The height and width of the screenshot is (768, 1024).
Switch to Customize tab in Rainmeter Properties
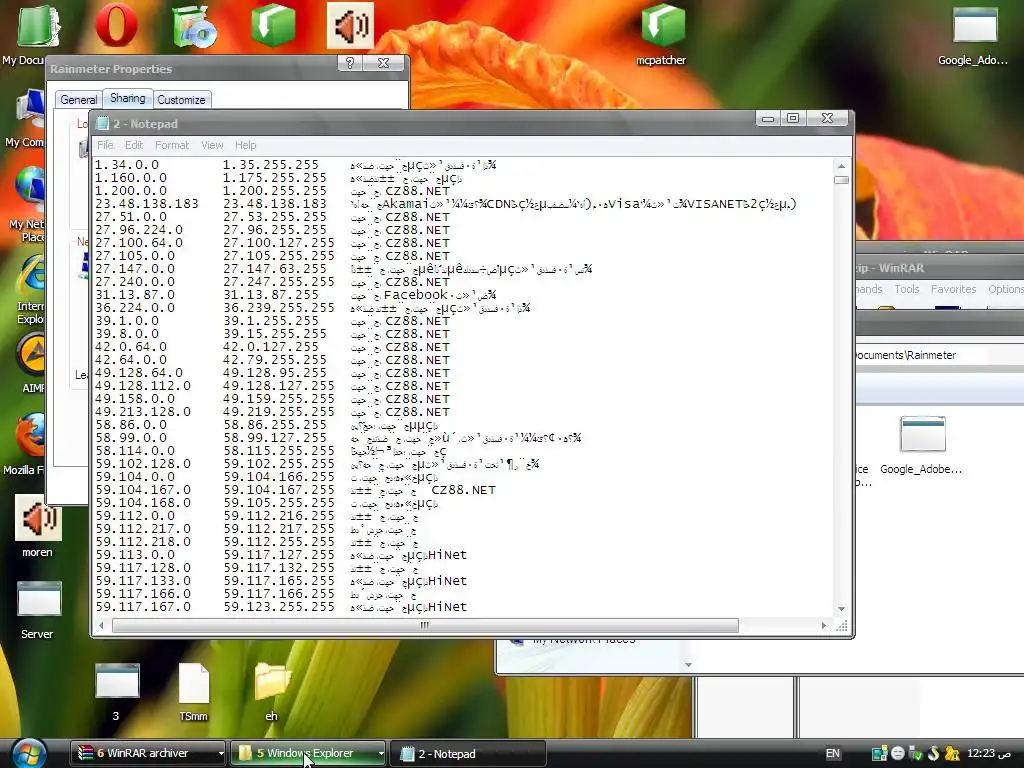coord(182,99)
